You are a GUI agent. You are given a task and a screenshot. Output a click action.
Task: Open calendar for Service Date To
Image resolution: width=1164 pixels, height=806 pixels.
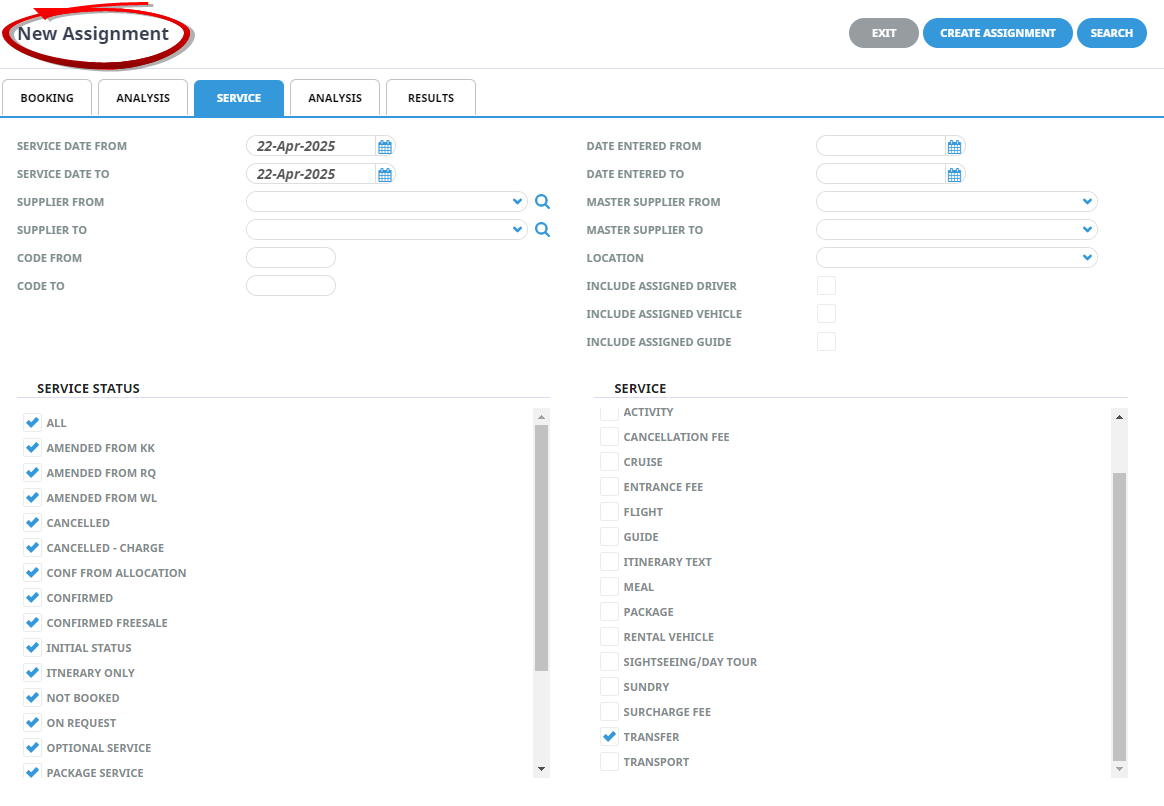click(385, 175)
